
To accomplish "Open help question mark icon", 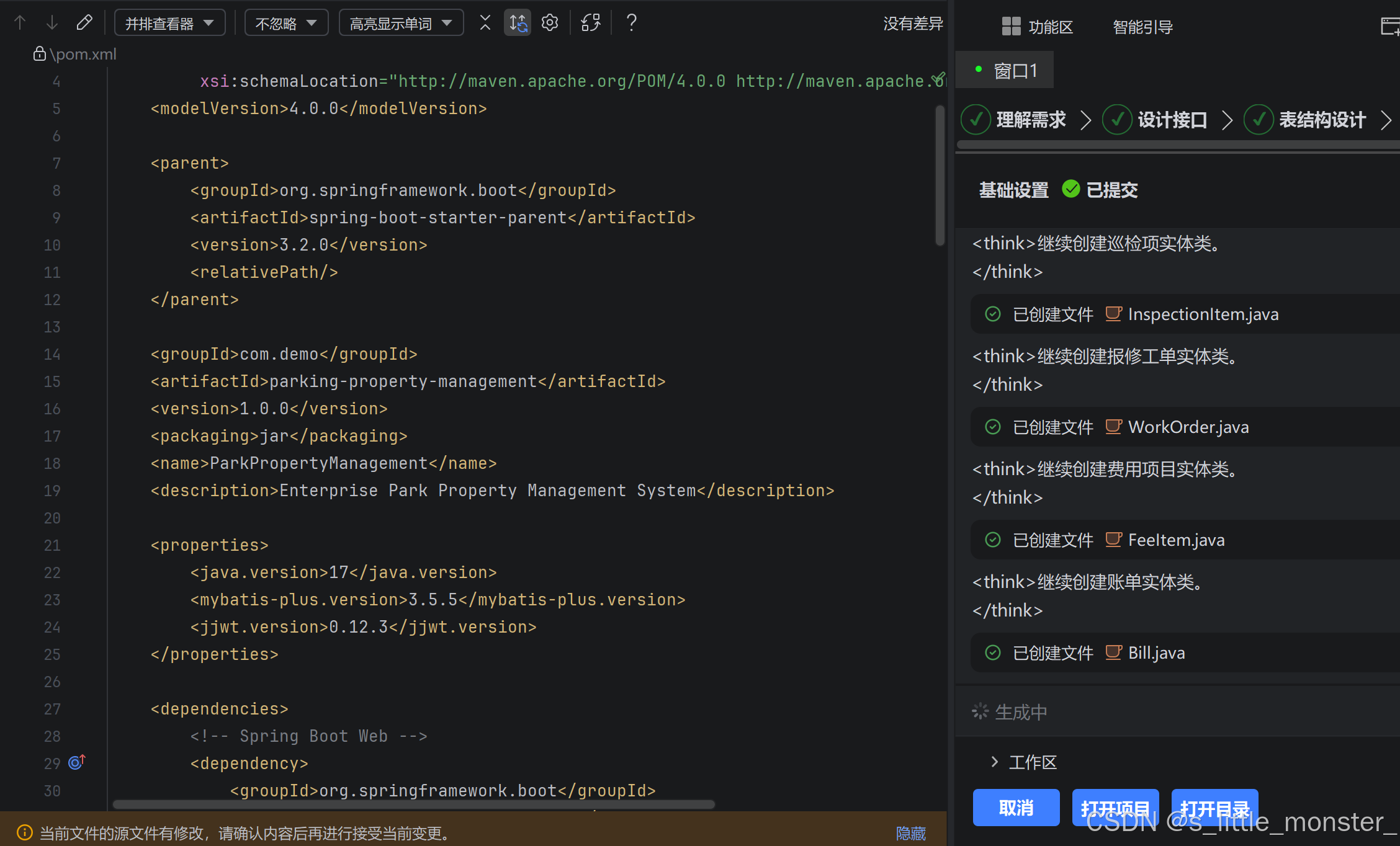I will pos(631,23).
